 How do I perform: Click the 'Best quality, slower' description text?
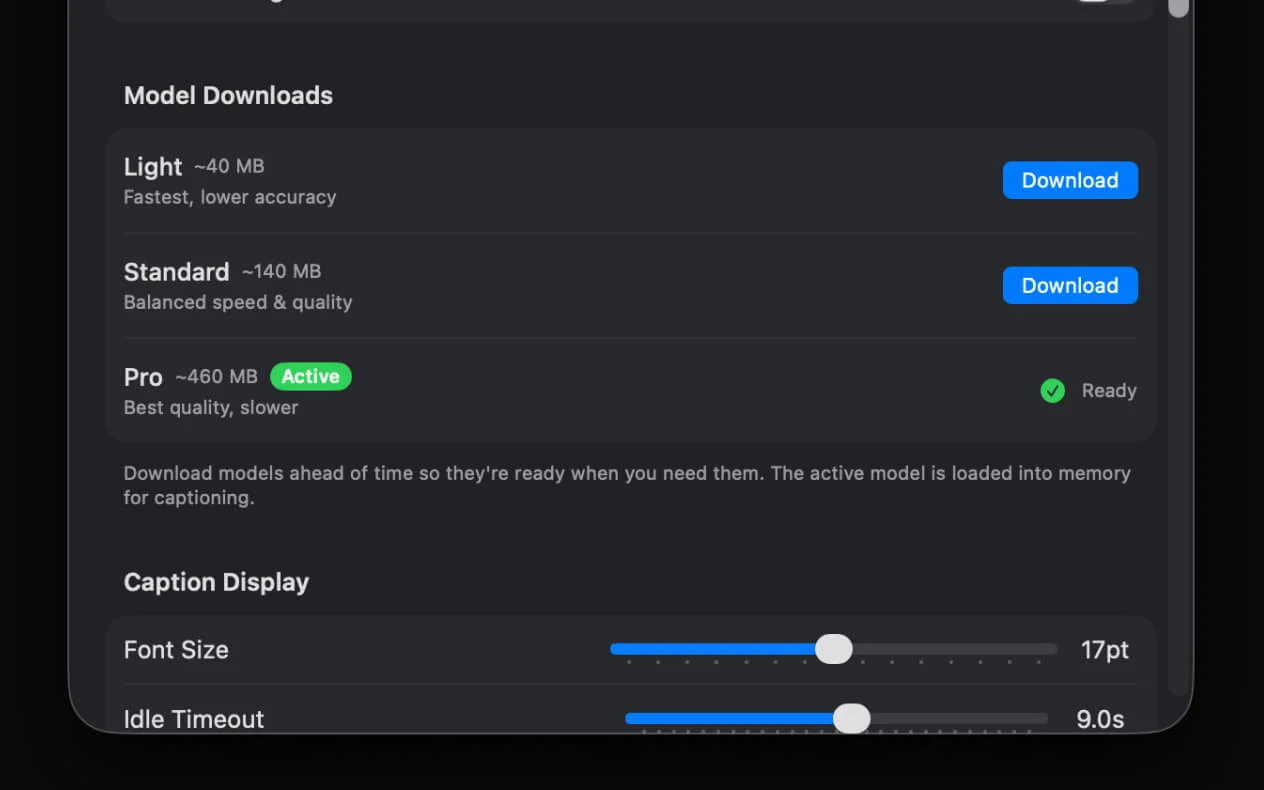pyautogui.click(x=210, y=407)
